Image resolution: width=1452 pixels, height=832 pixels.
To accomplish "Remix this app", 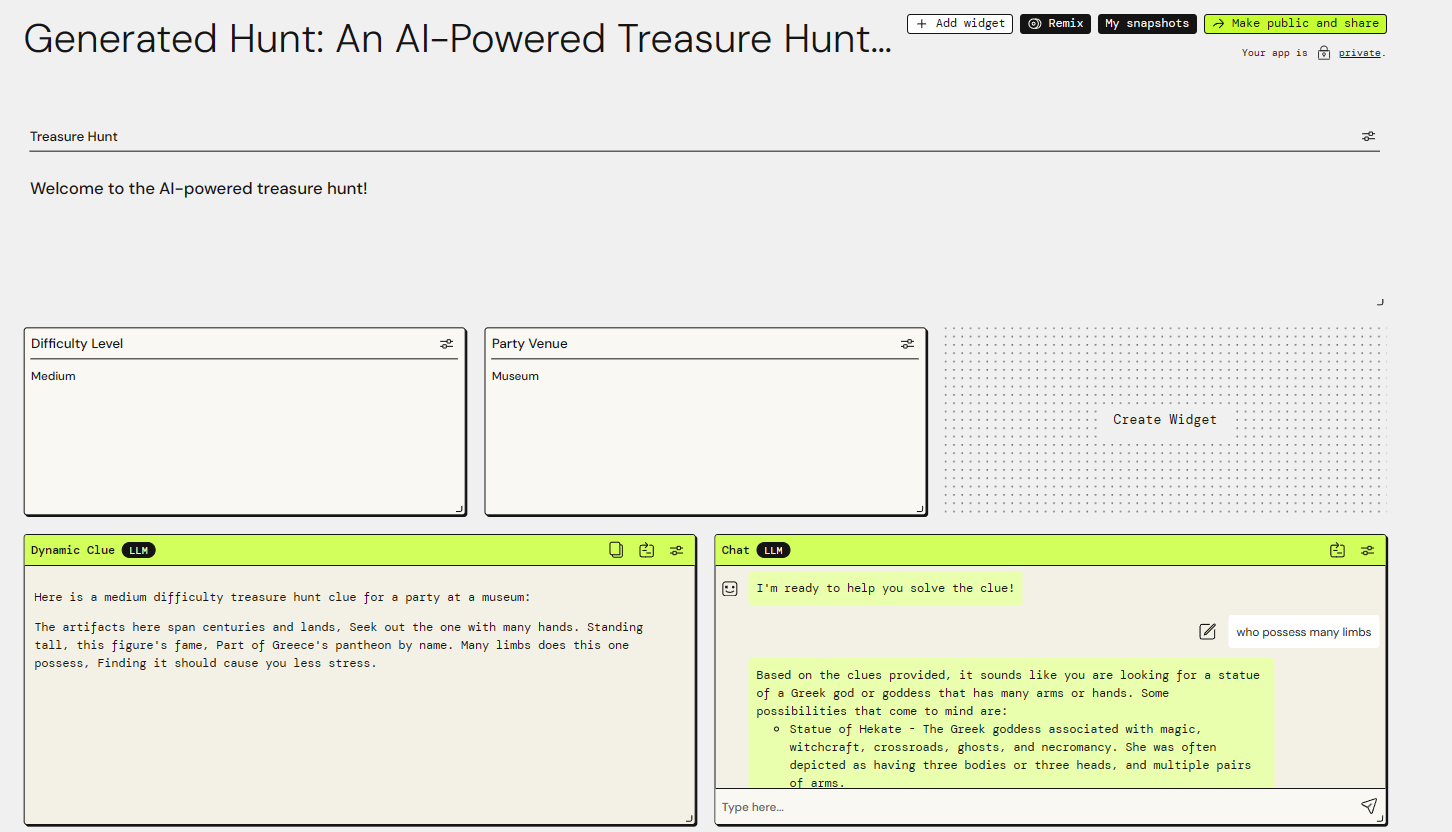I will (1055, 23).
